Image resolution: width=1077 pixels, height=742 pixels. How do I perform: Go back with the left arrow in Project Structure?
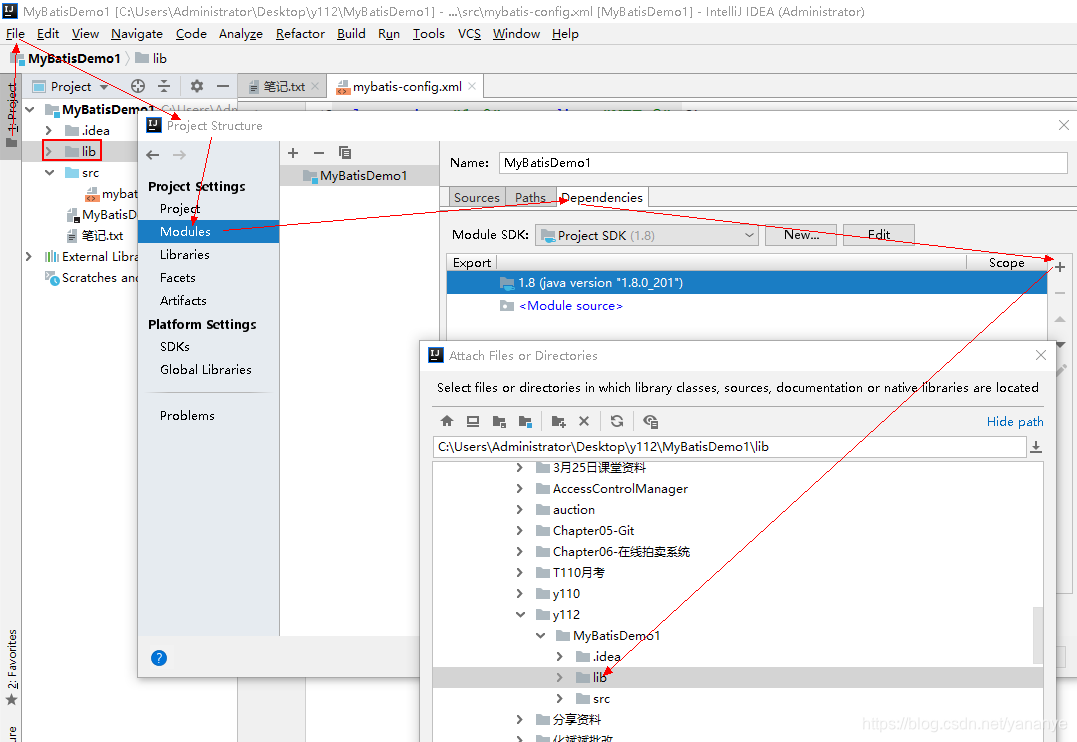(x=153, y=155)
